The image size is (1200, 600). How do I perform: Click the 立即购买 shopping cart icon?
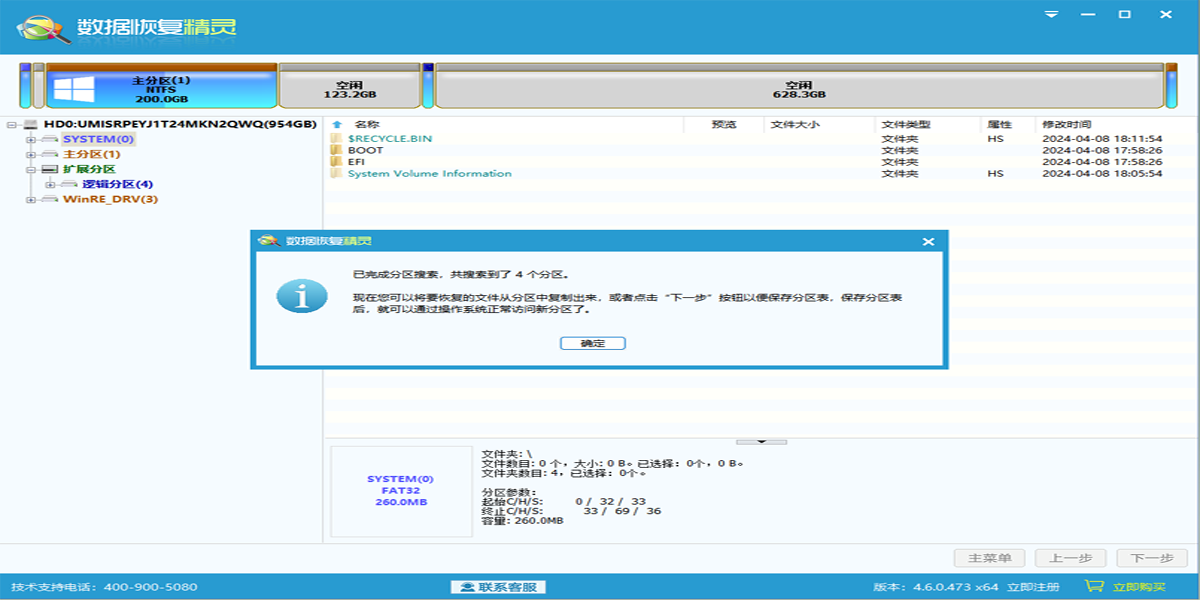(1094, 587)
